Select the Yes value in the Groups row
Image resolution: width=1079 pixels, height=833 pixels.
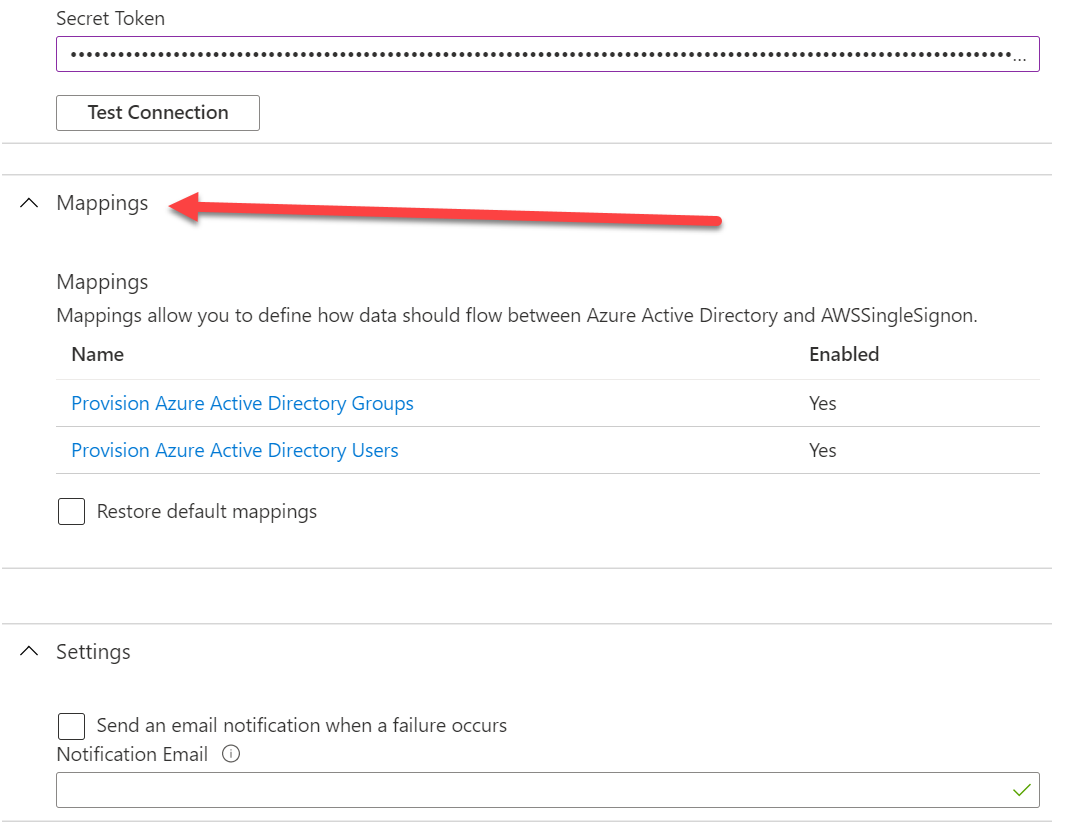coord(822,404)
